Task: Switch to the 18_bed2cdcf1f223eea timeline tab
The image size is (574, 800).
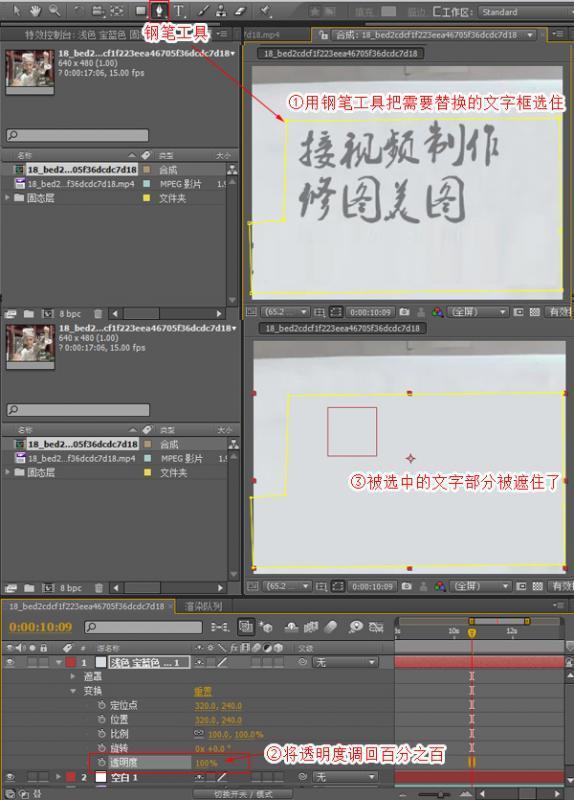Action: (x=87, y=606)
